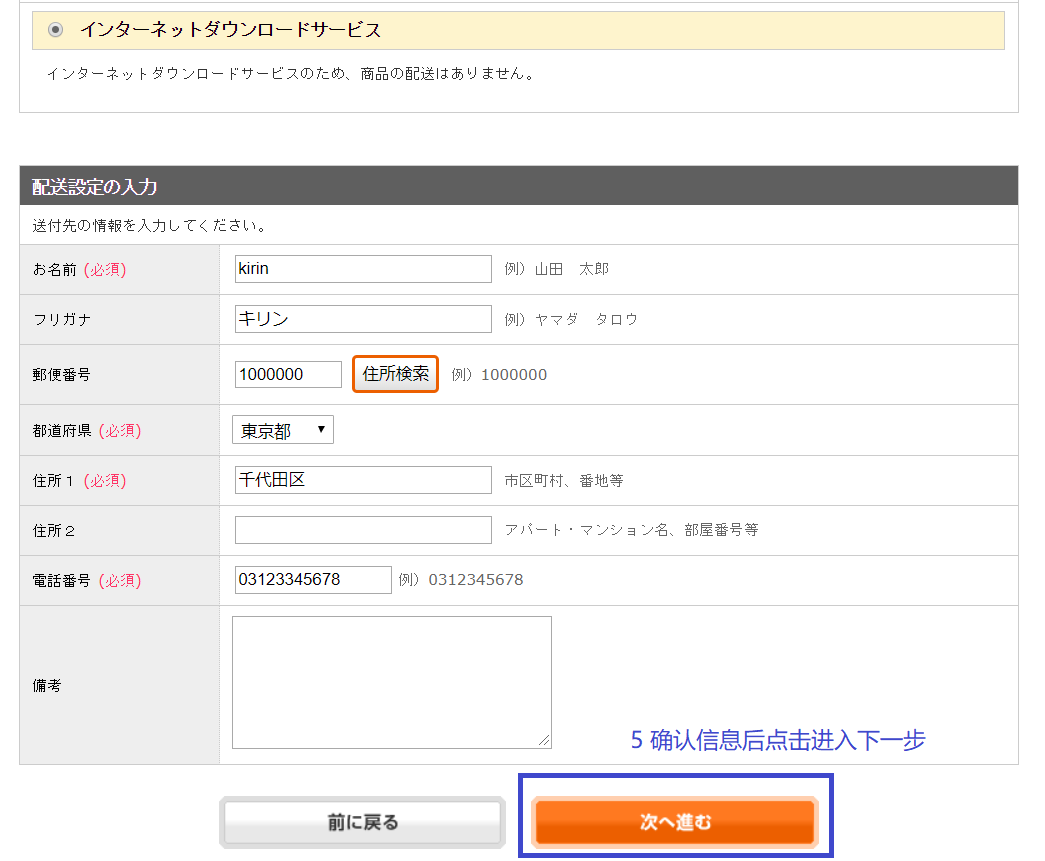Click the 備考 row label

click(47, 686)
